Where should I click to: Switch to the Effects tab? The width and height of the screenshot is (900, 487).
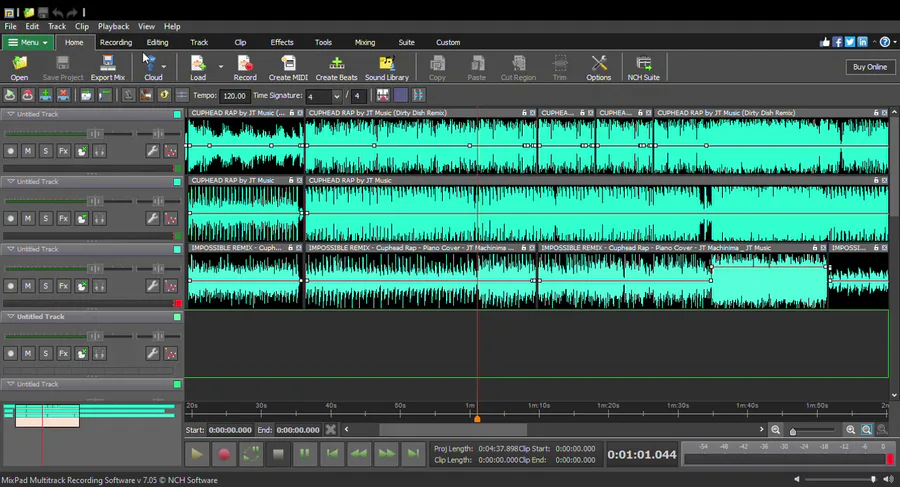tap(282, 42)
